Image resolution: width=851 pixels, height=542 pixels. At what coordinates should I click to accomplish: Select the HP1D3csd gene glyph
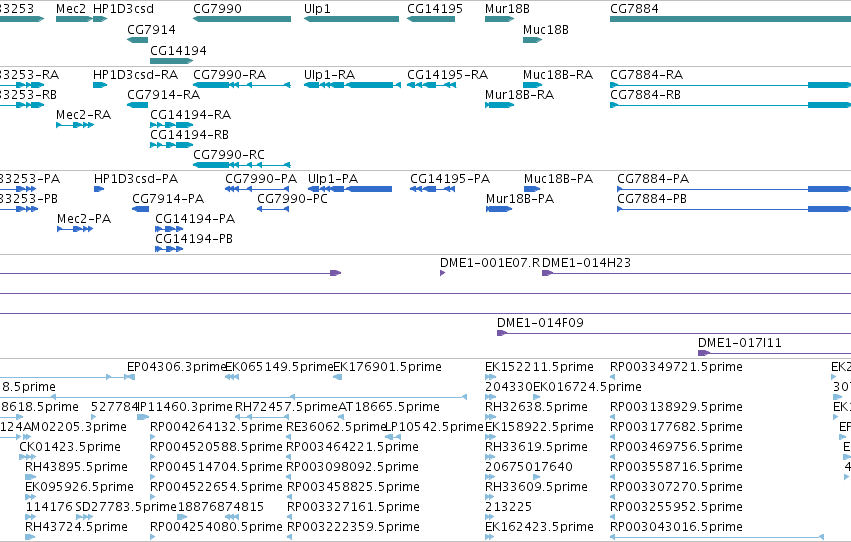[100, 19]
